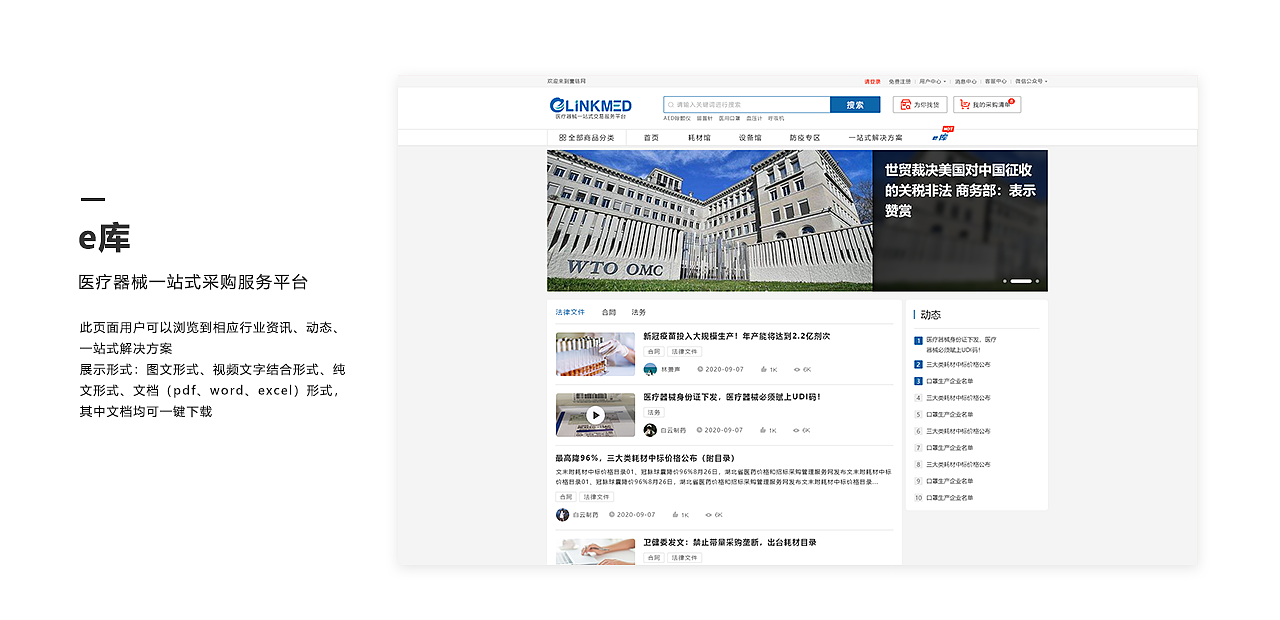Click the 医用口罩 hot keyword

tap(730, 118)
